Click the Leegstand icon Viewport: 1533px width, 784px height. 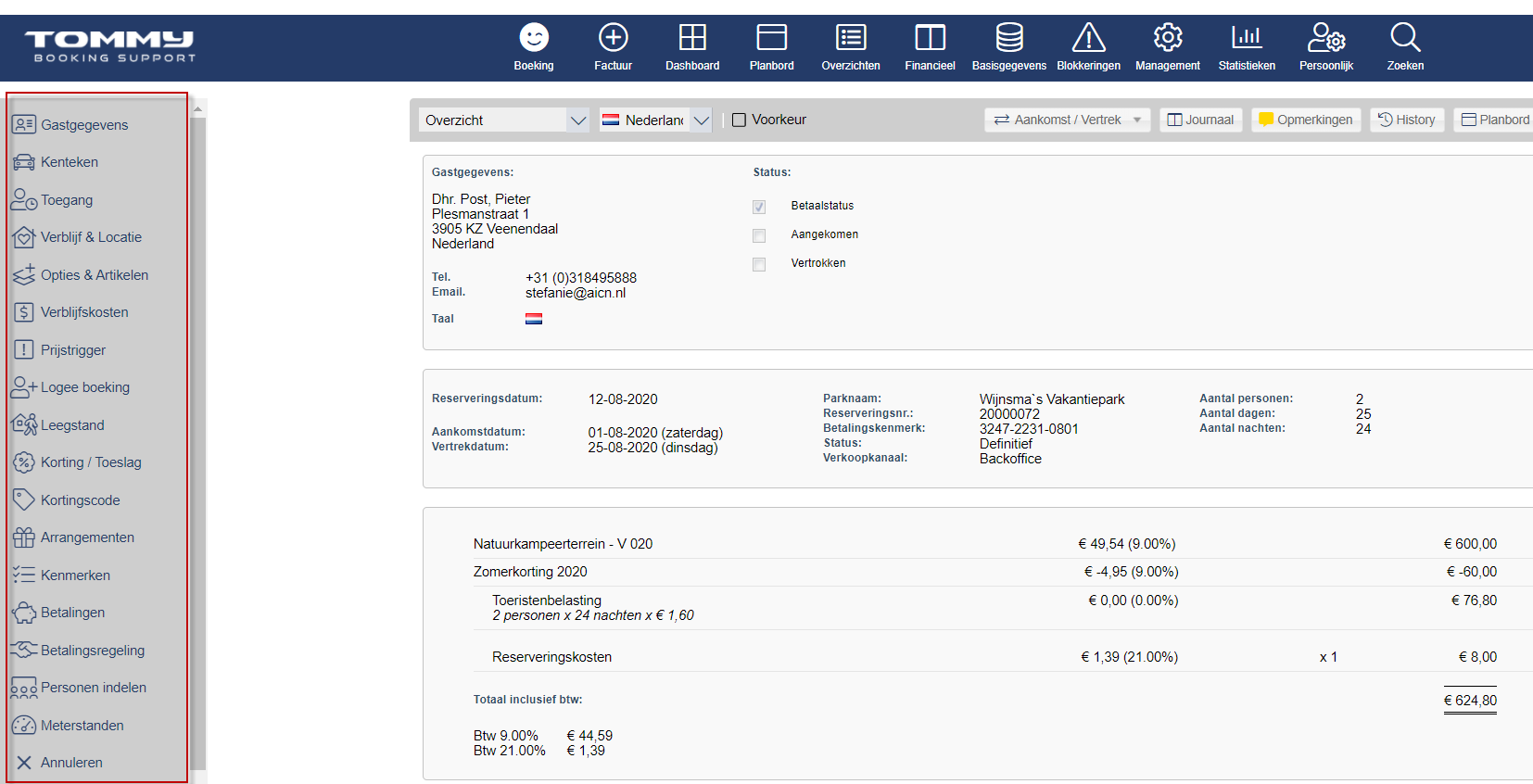pyautogui.click(x=24, y=424)
